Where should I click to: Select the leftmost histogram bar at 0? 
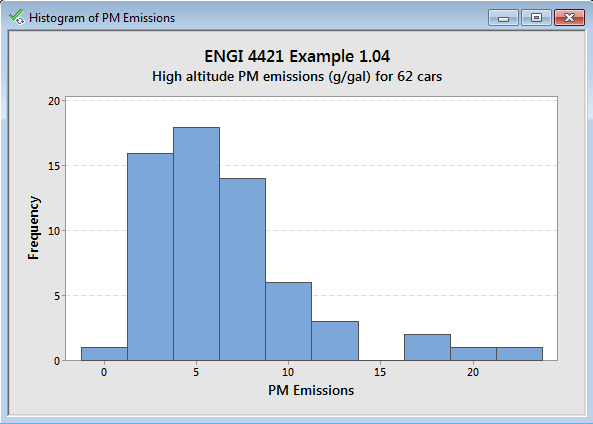coord(104,354)
